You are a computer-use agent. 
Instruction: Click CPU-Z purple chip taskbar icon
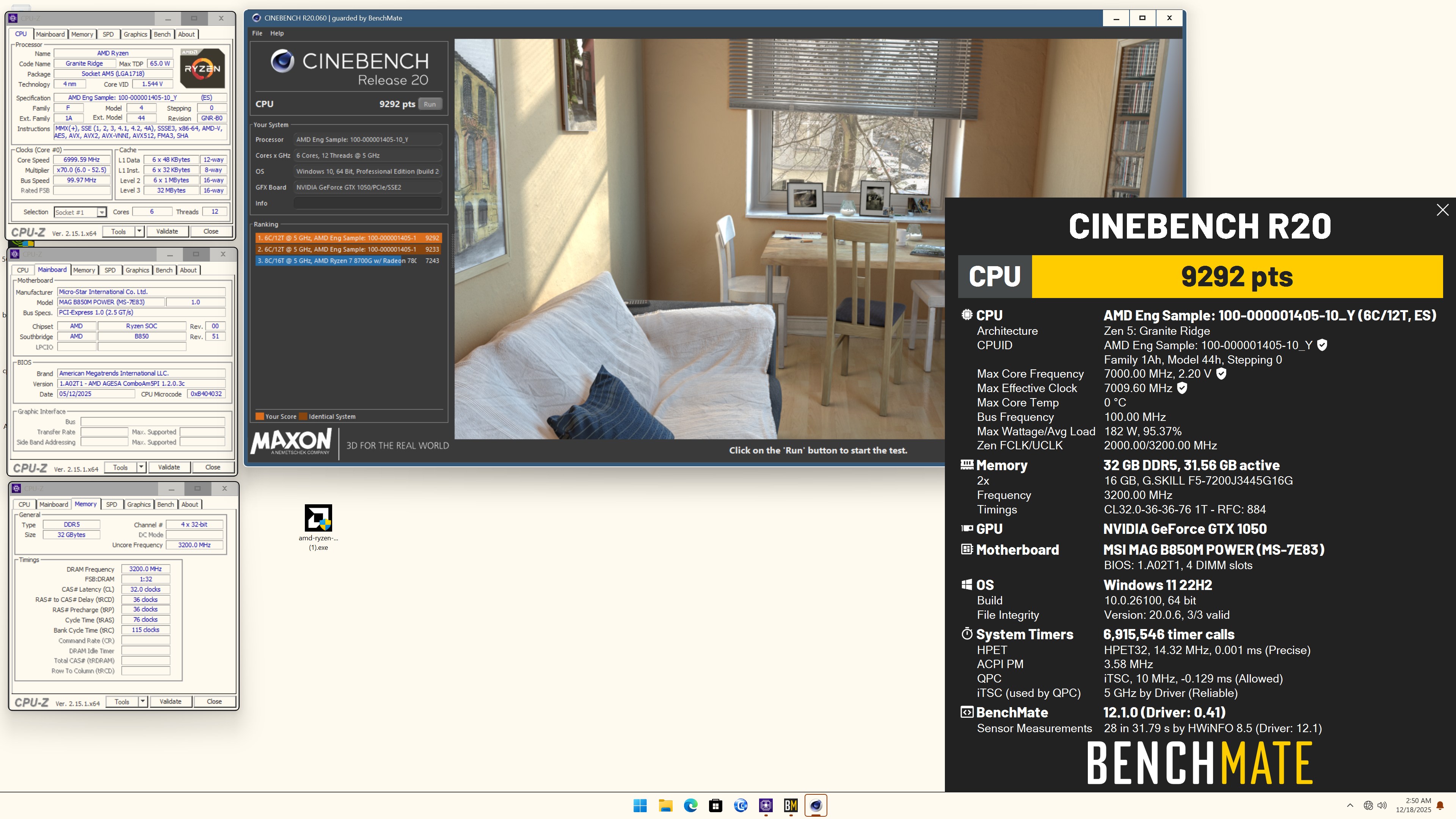click(766, 805)
